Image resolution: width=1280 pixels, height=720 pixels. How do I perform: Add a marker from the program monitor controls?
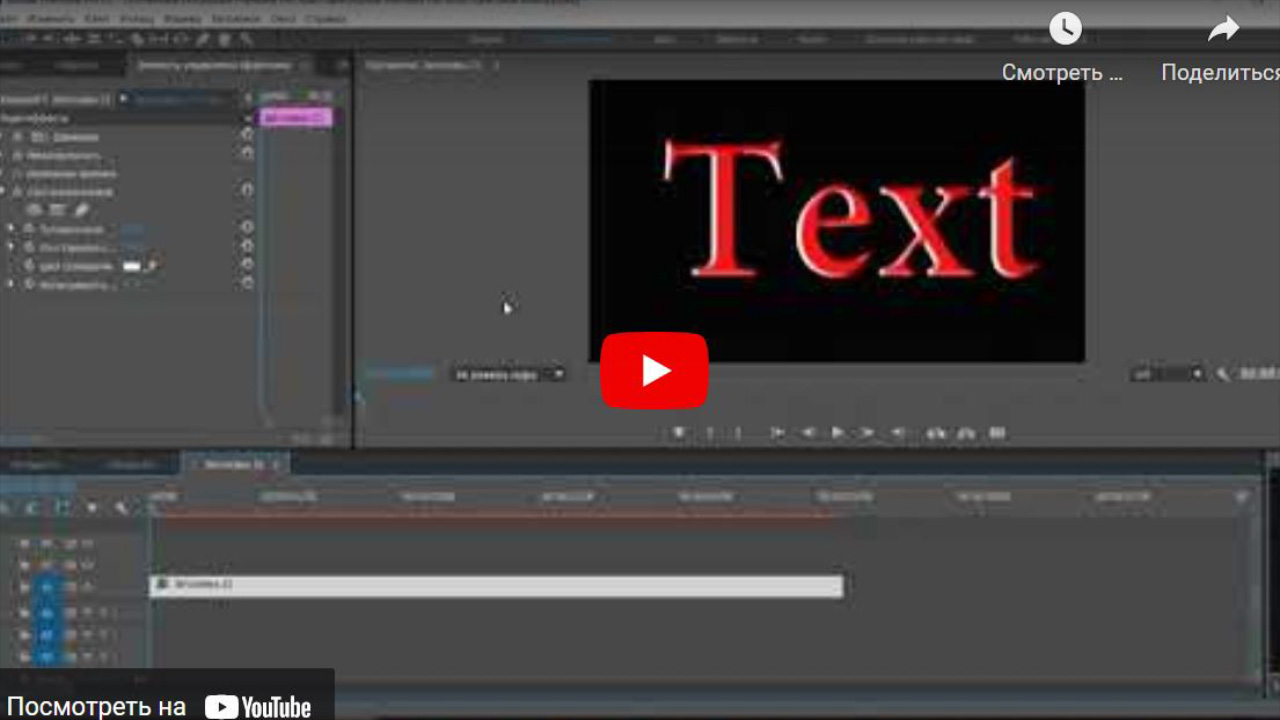(x=679, y=432)
